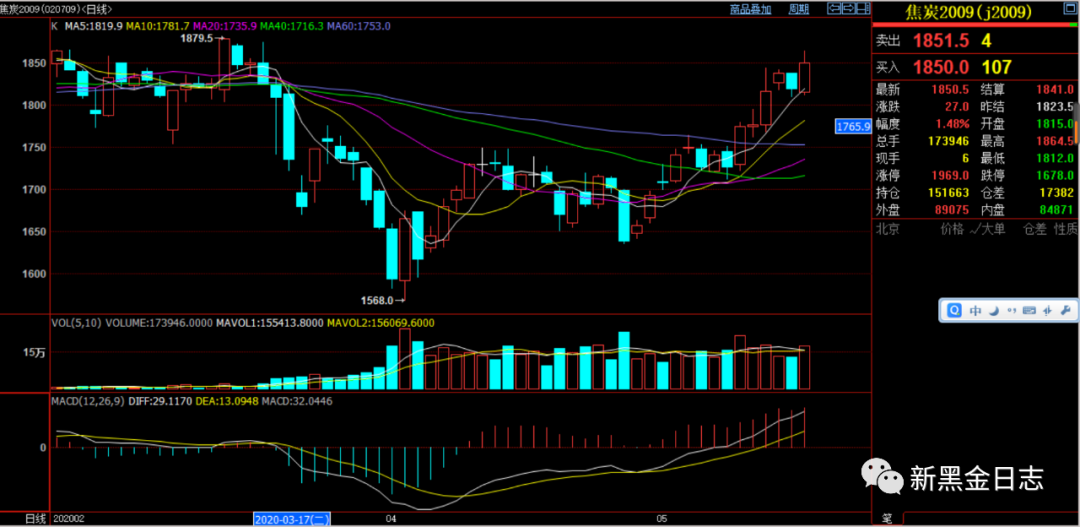Screen dimensions: 1080x527
Task: Click 北京 time column header
Action: (x=887, y=229)
